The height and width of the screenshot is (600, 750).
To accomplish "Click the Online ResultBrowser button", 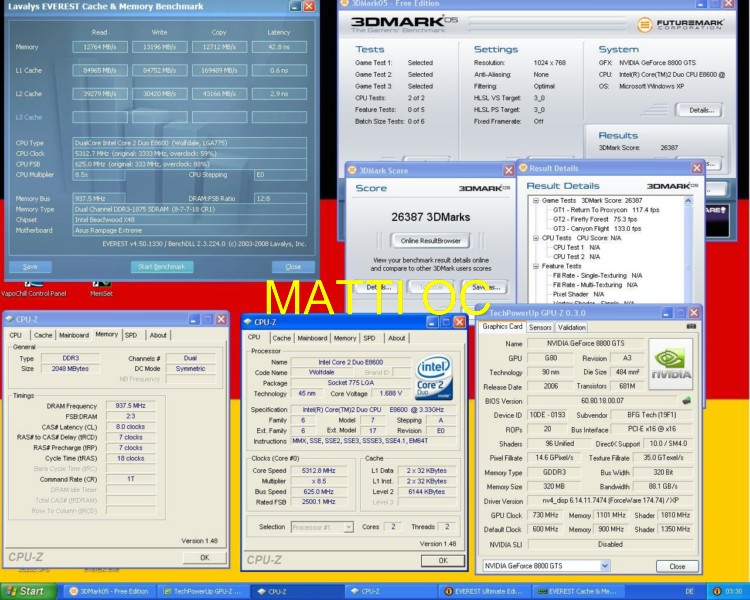I will (x=430, y=241).
